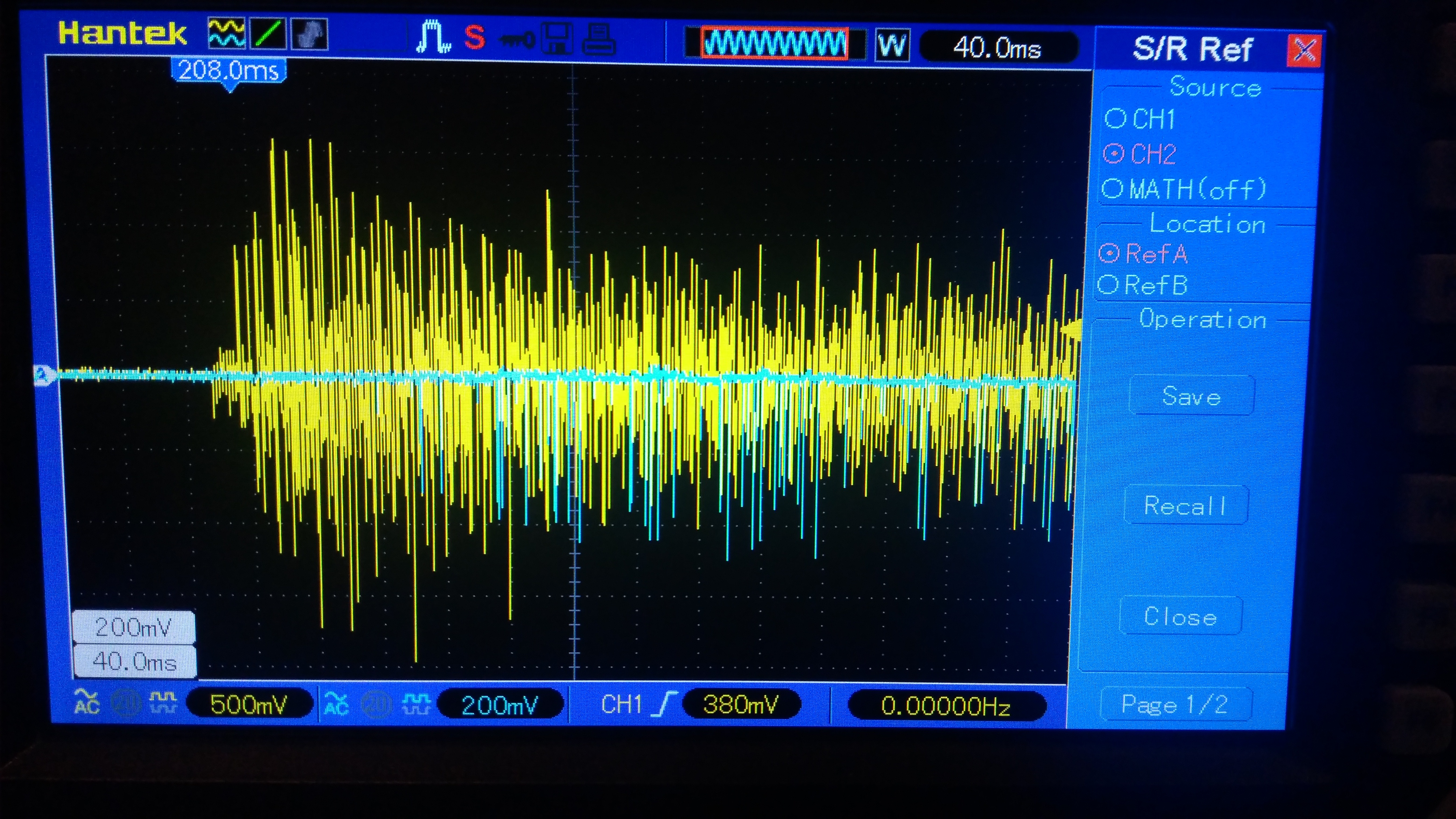Click the floppy disk save icon
Screen dimensions: 1456x819
pyautogui.click(x=557, y=38)
